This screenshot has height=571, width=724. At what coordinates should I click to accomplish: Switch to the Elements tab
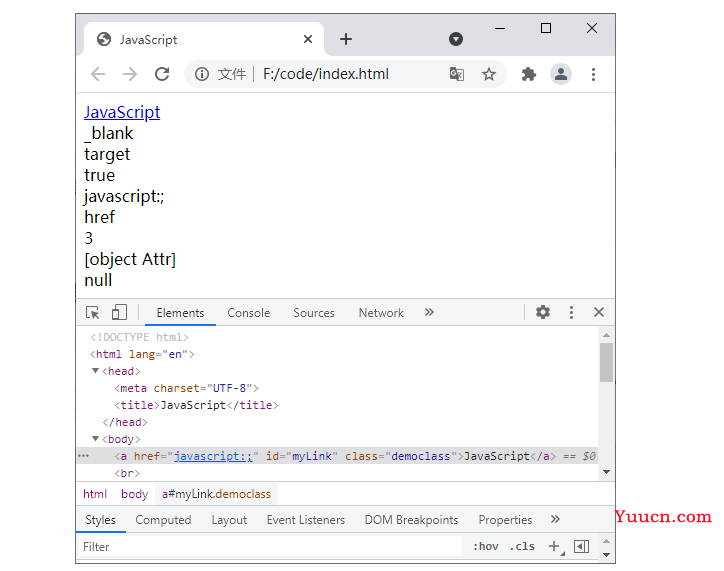point(180,313)
